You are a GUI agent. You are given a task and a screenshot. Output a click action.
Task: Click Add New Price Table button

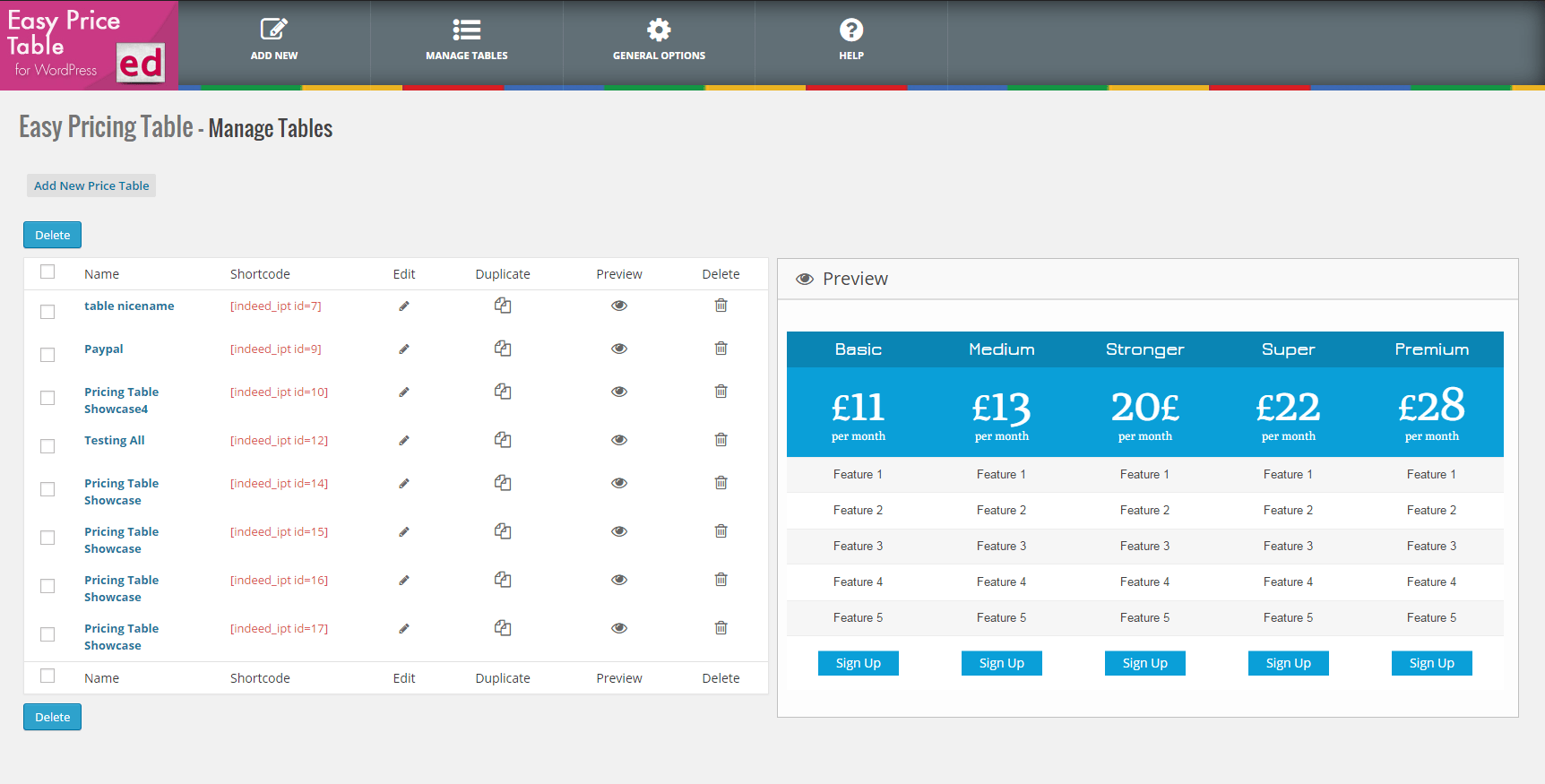[91, 185]
